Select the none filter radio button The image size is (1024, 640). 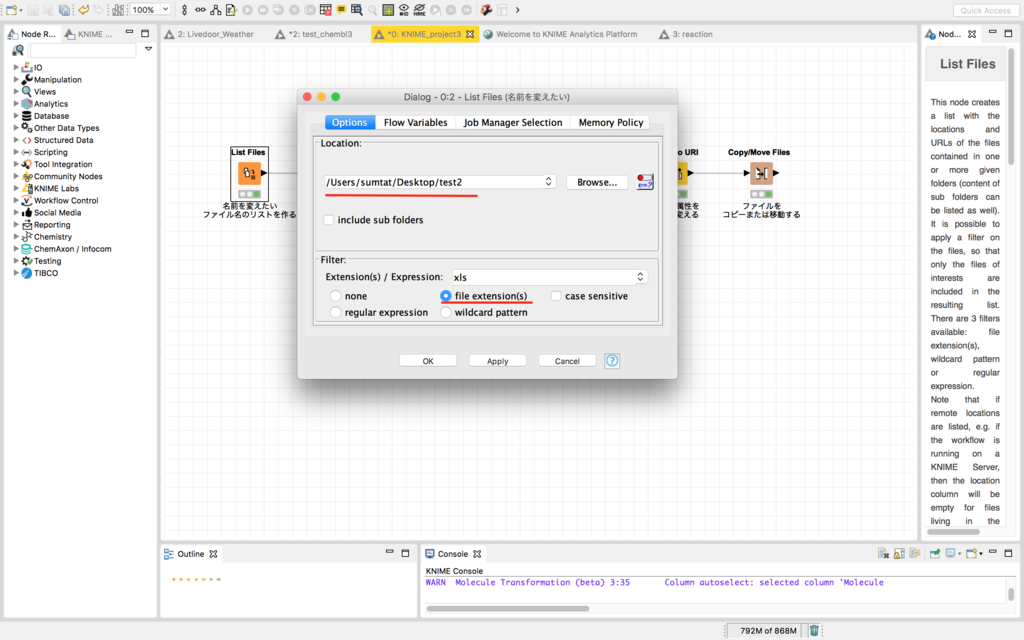[x=335, y=296]
